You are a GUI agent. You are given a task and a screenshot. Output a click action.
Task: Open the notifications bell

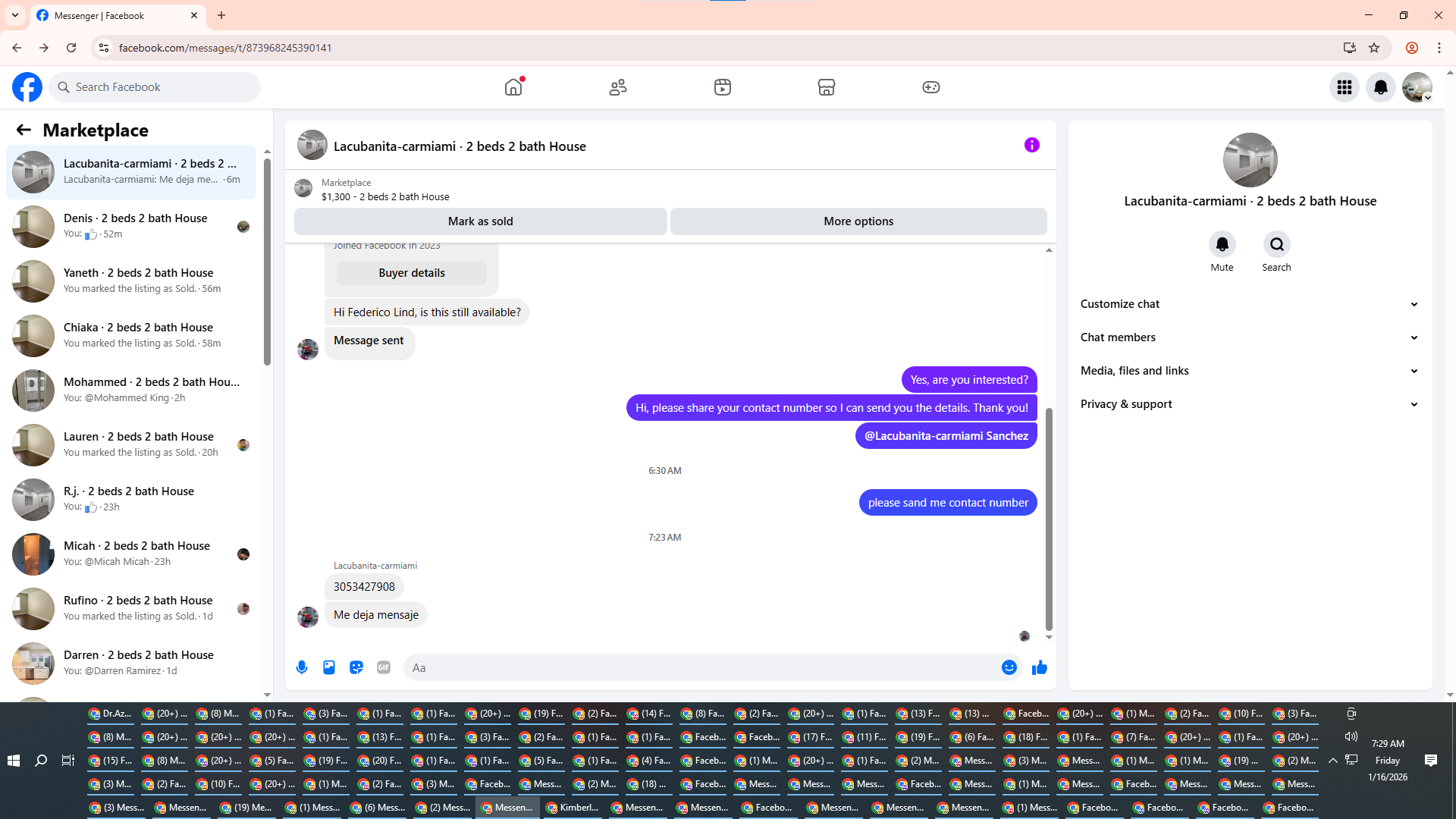1380,87
